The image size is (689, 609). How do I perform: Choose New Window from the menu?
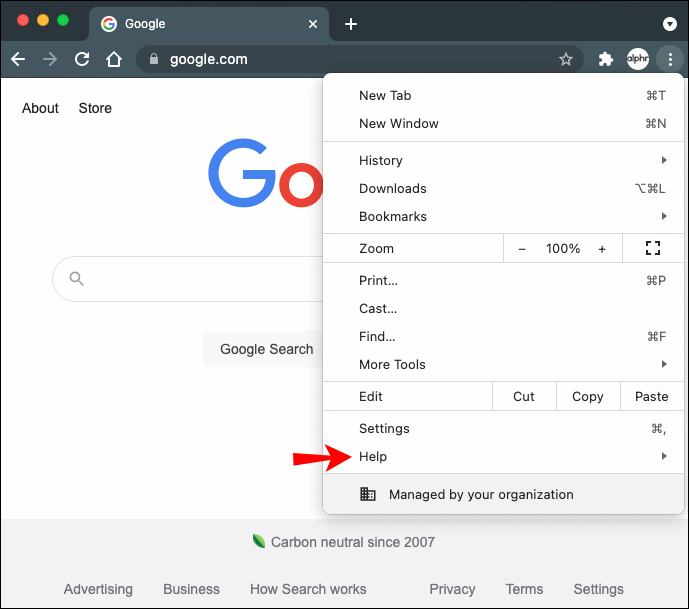click(503, 123)
